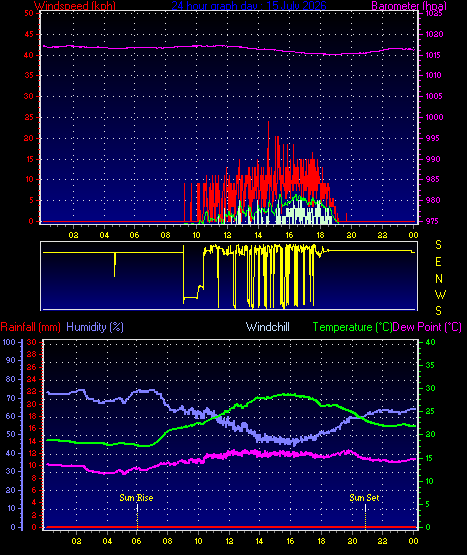The width and height of the screenshot is (467, 555).
Task: Select the 'Temperature (°C)' legend label
Action: (352, 327)
